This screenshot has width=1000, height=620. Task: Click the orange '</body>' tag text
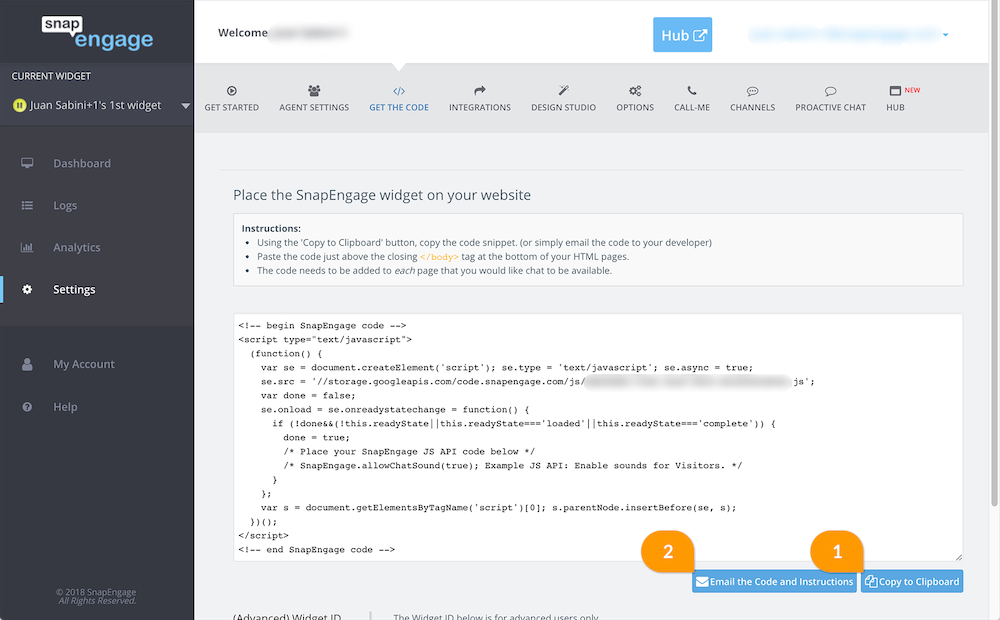pyautogui.click(x=439, y=257)
